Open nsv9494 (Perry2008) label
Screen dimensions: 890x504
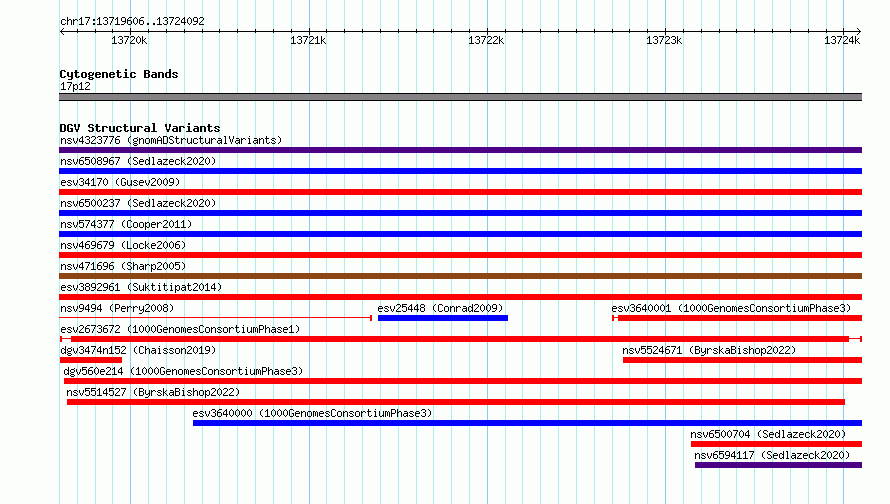[117, 308]
